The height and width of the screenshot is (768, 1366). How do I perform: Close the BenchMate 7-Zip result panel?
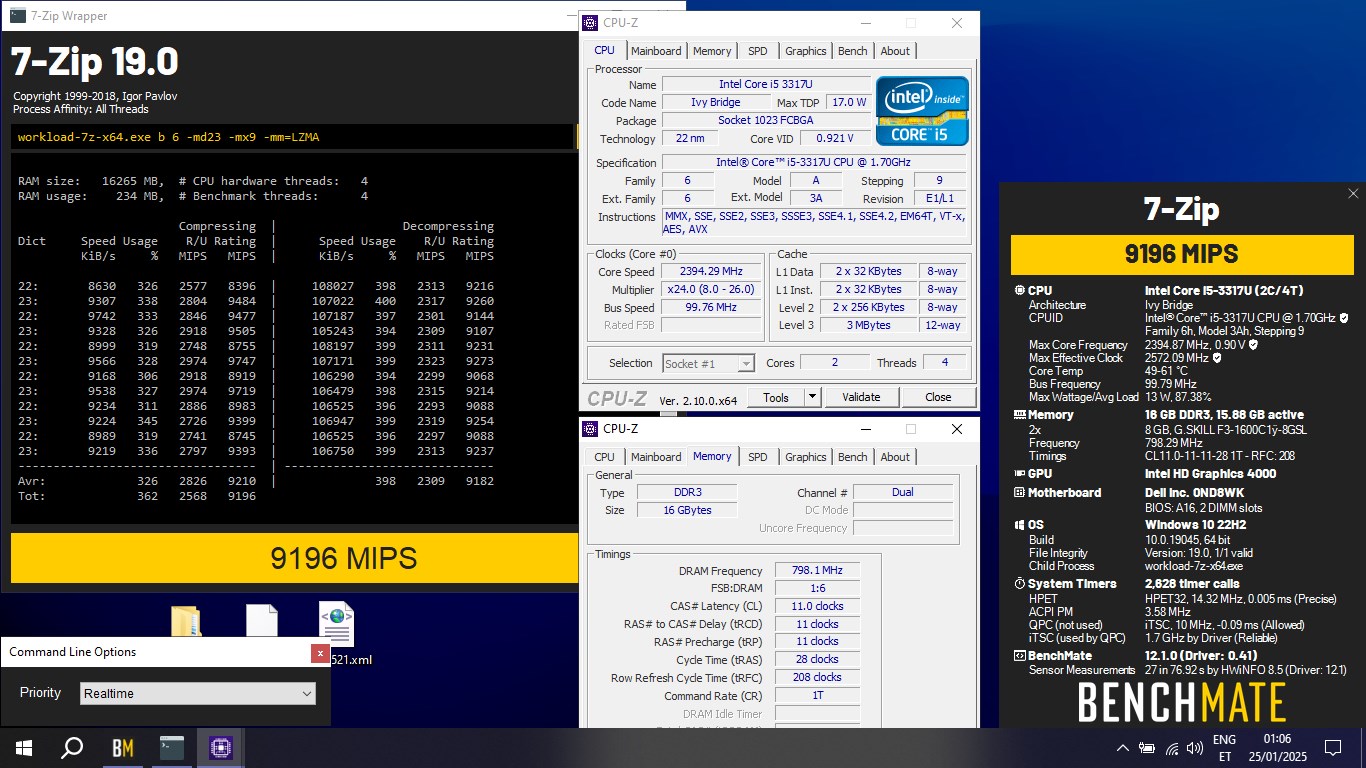point(1353,194)
